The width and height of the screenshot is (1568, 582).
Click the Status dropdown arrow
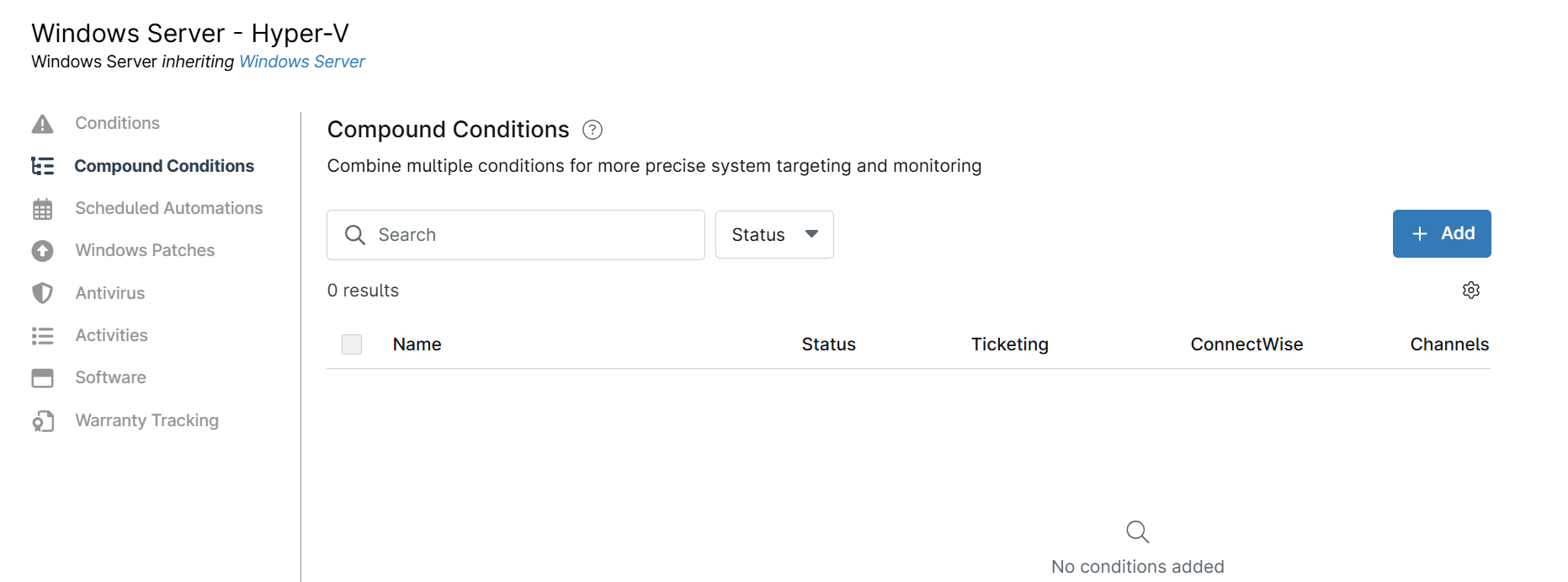pyautogui.click(x=811, y=234)
